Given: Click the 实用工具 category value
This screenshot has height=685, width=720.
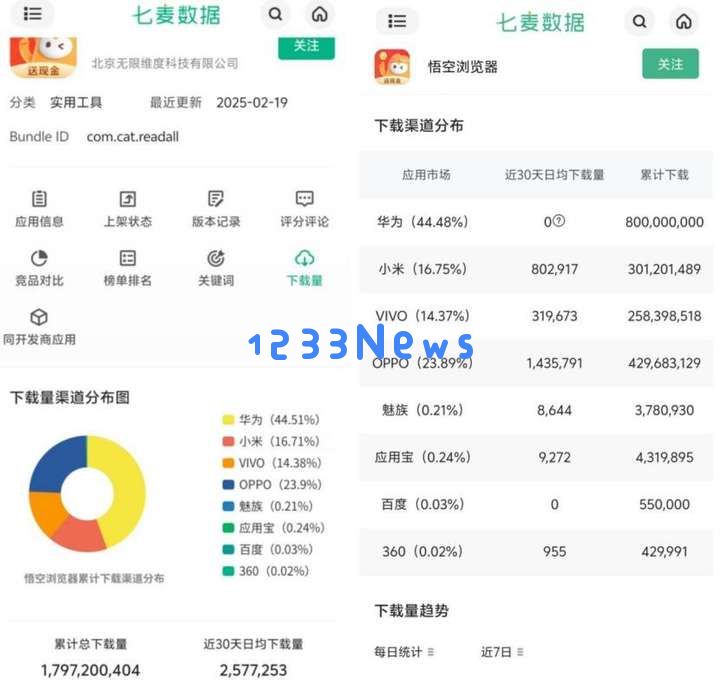Looking at the screenshot, I should [76, 102].
